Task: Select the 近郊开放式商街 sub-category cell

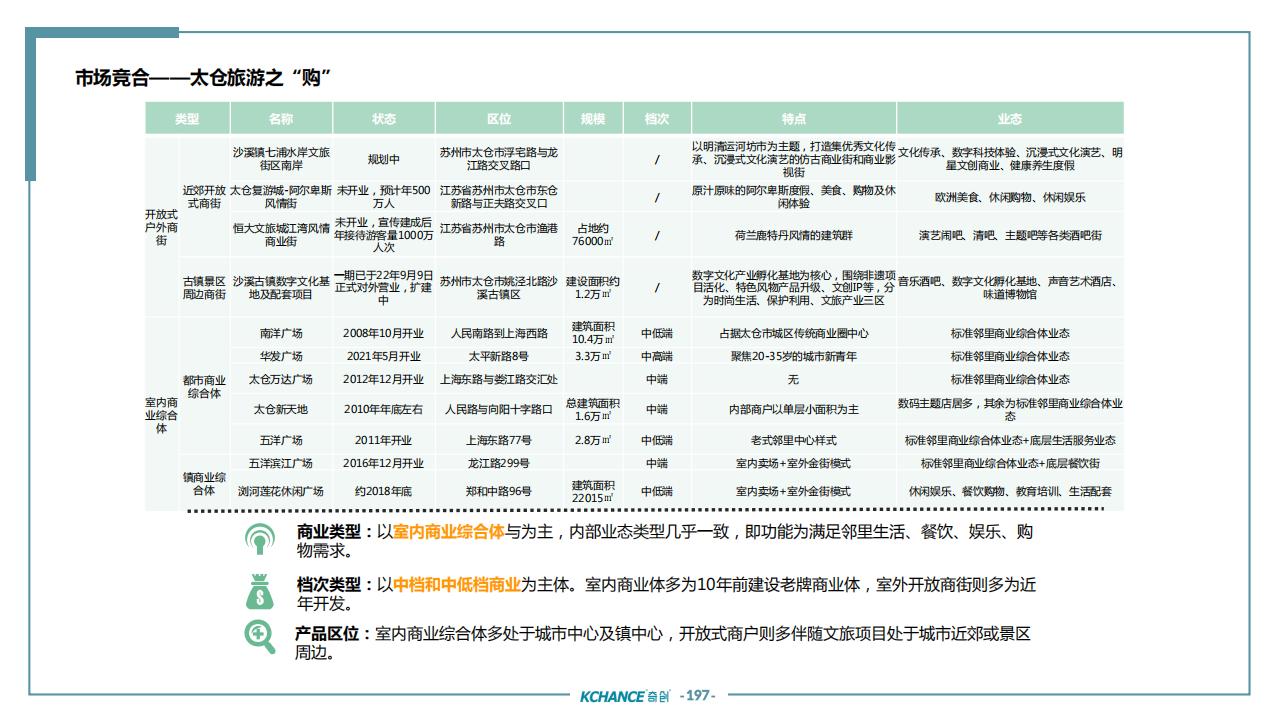Action: tap(204, 196)
